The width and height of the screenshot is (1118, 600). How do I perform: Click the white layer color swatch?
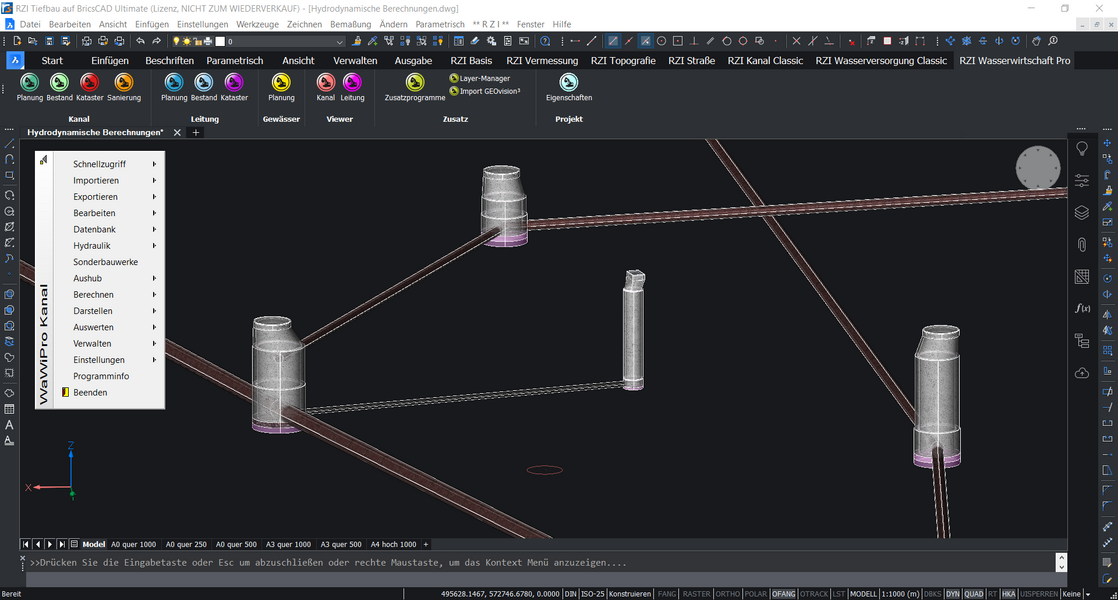pos(220,41)
